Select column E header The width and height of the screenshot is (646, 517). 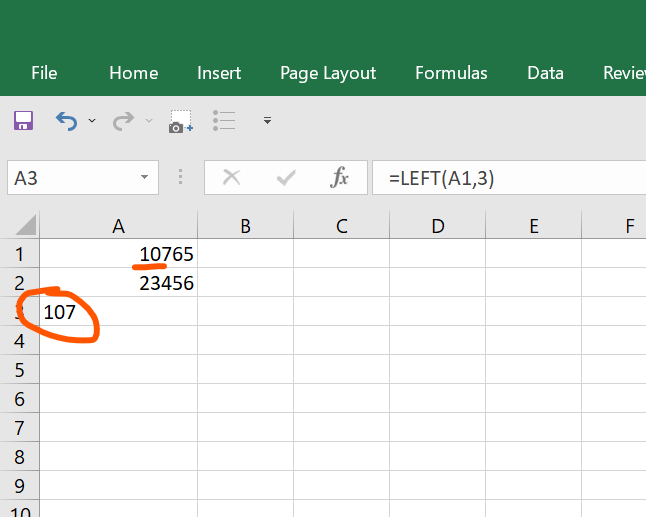click(x=534, y=226)
